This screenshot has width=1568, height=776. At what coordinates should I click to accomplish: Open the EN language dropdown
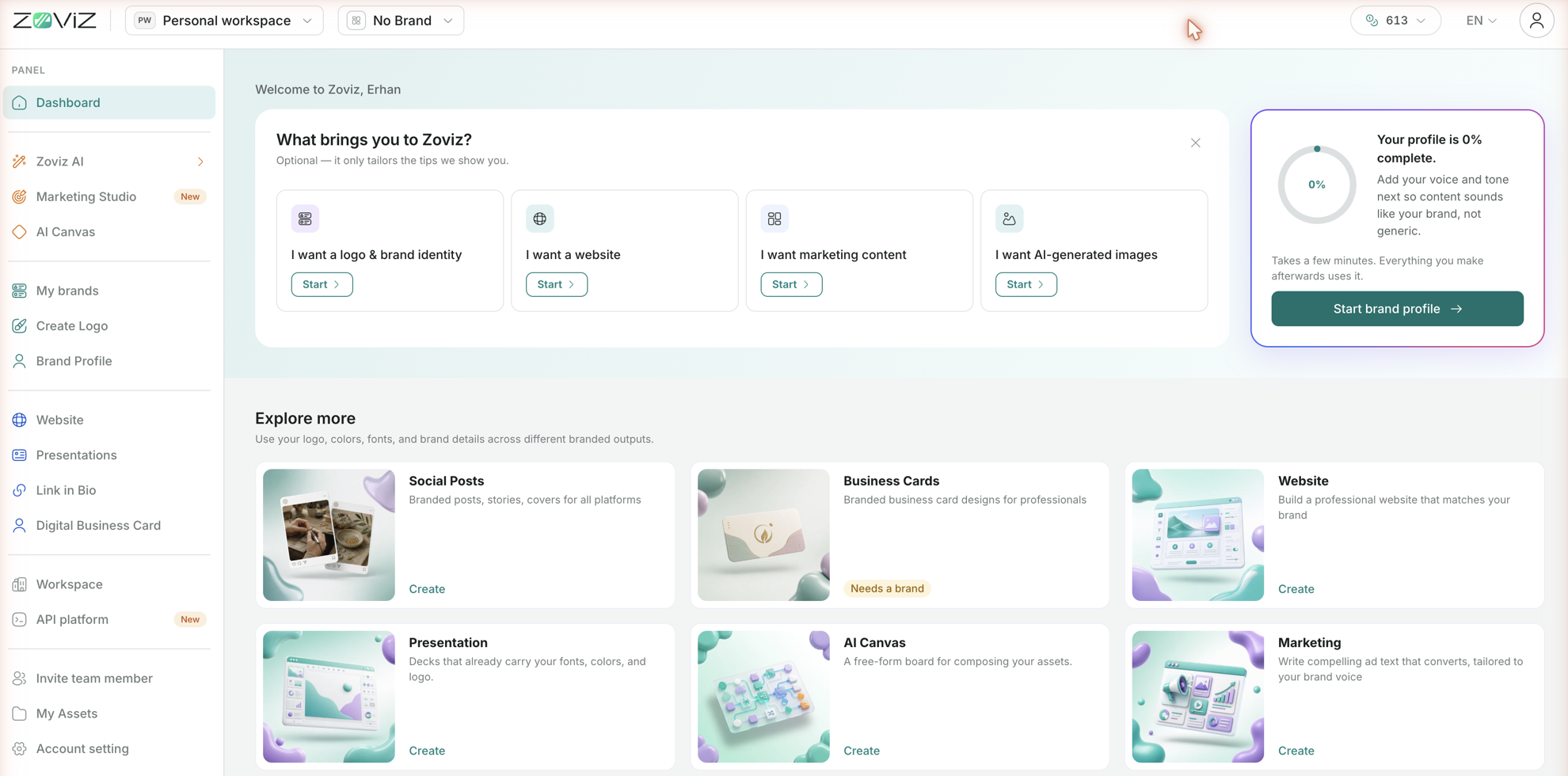[1481, 21]
